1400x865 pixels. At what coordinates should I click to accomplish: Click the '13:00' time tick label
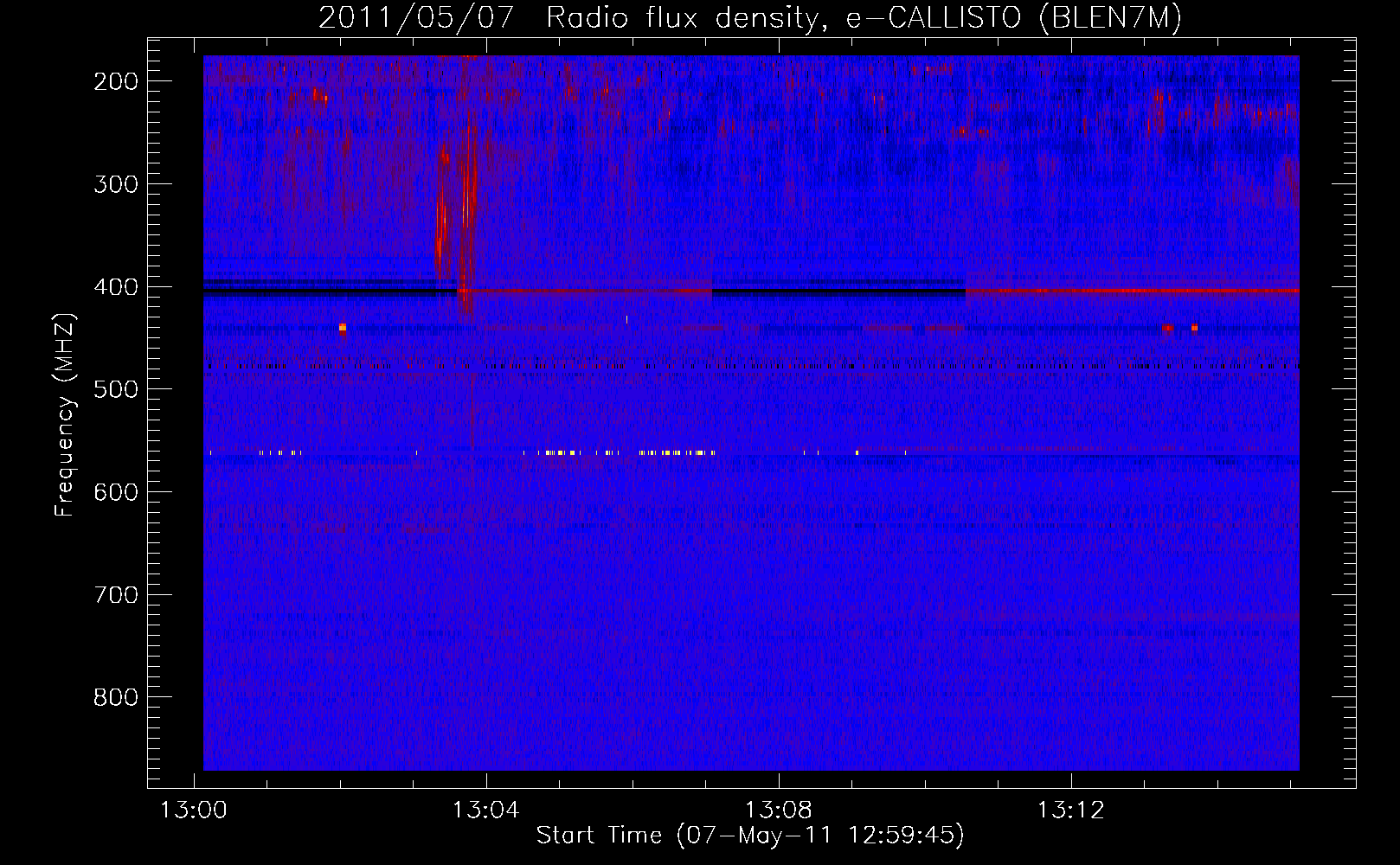[194, 811]
